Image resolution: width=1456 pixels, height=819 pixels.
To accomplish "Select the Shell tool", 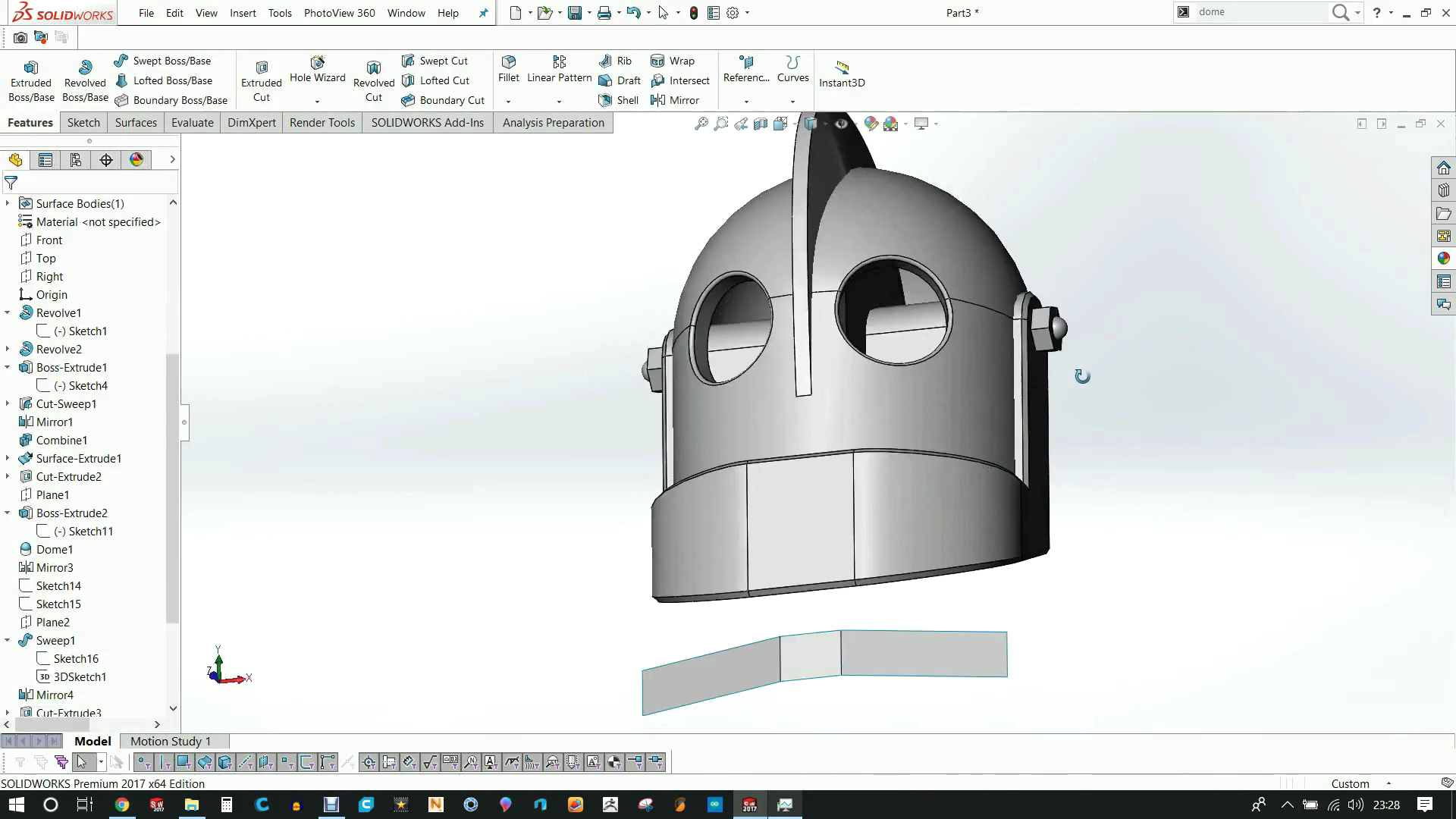I will click(x=618, y=99).
